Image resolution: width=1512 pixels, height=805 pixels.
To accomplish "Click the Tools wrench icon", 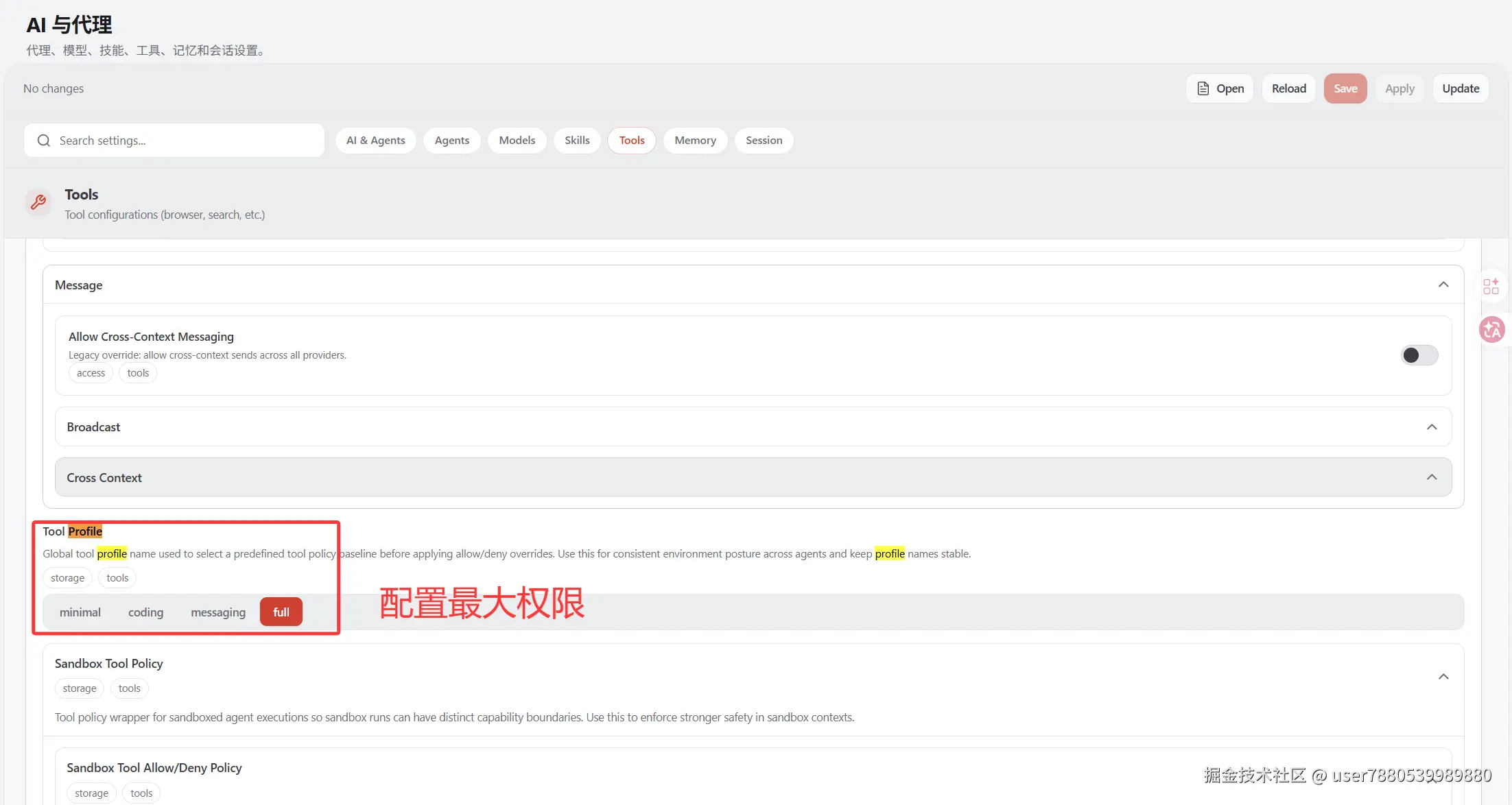I will [x=38, y=202].
